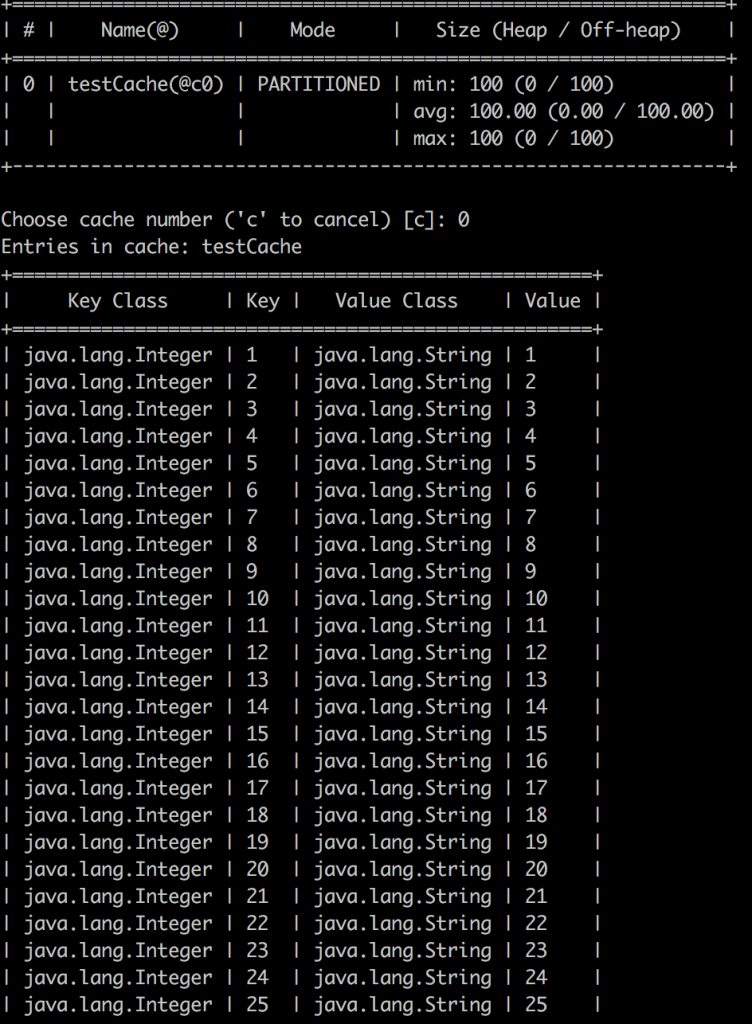The height and width of the screenshot is (1024, 752).
Task: Click the 'Value' column header
Action: tap(552, 300)
